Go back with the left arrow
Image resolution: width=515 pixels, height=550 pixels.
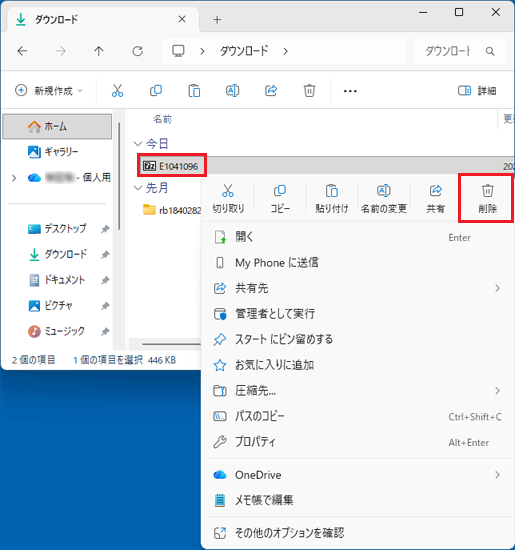(22, 51)
